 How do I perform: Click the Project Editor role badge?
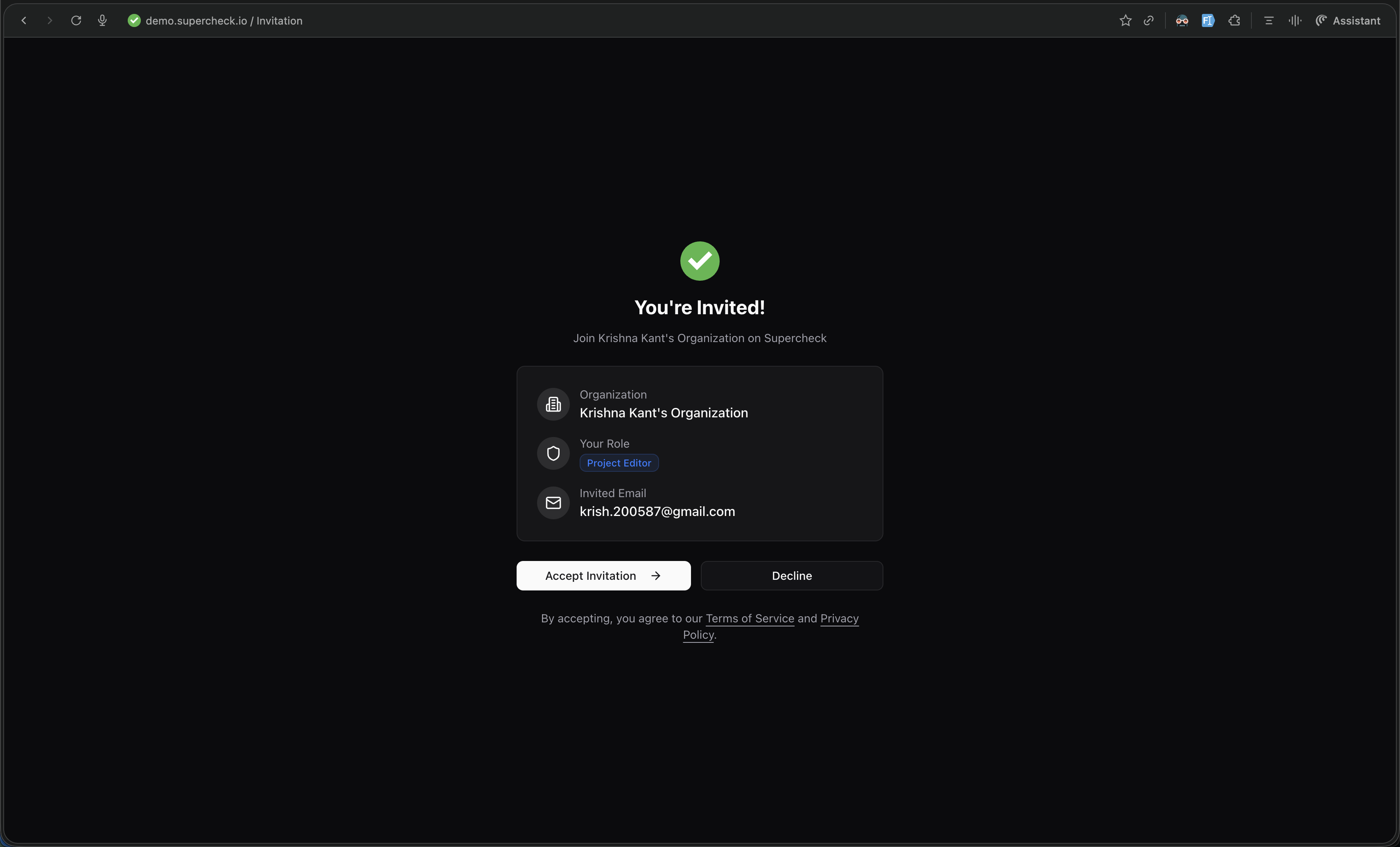619,462
